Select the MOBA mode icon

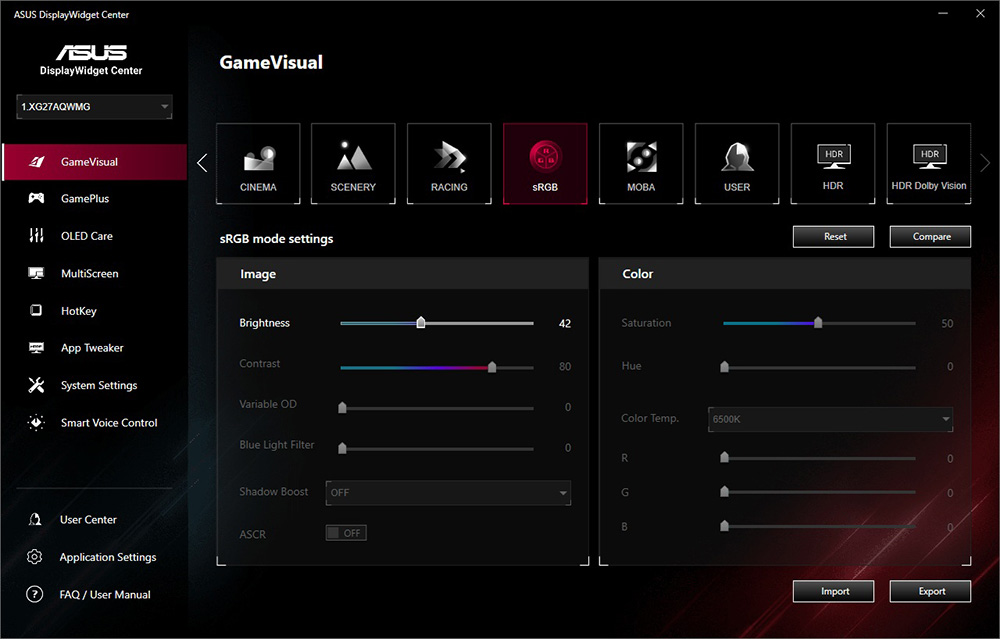pyautogui.click(x=641, y=164)
